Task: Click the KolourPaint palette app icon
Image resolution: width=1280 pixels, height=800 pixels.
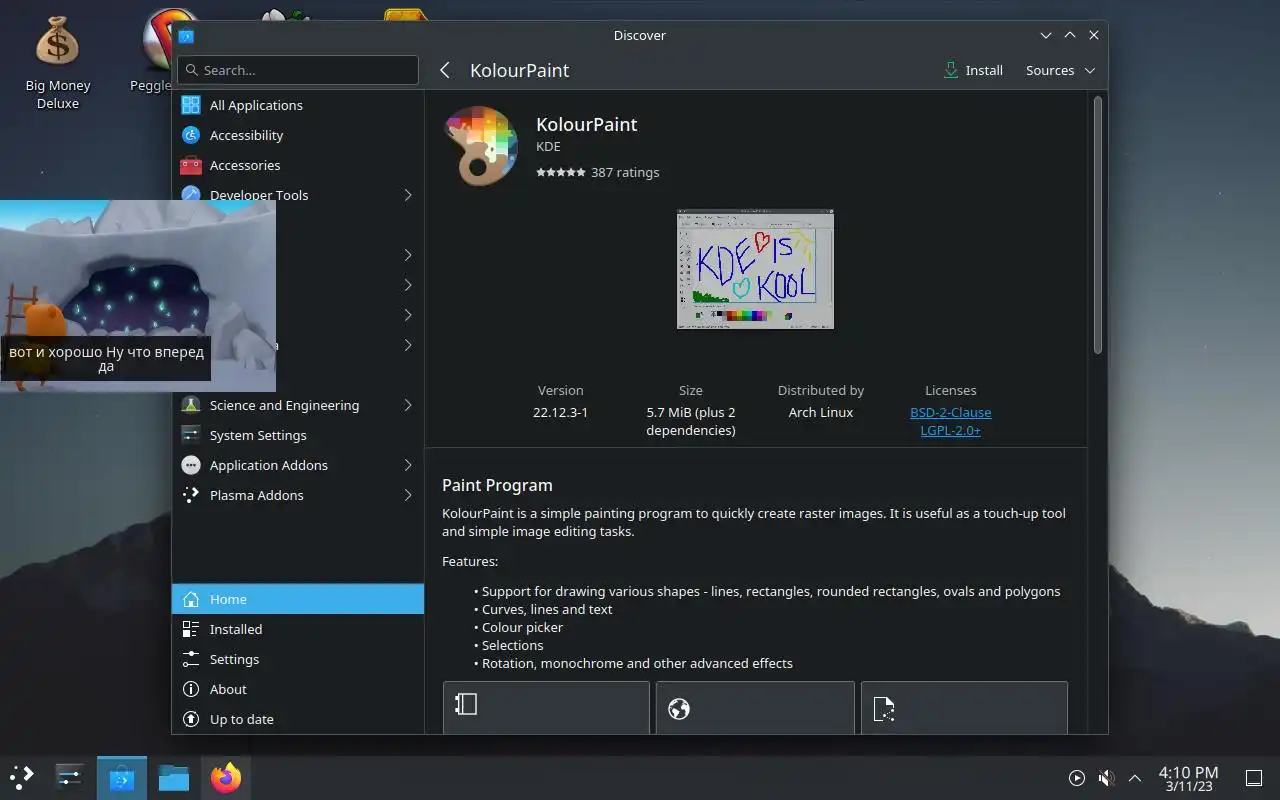Action: point(481,147)
